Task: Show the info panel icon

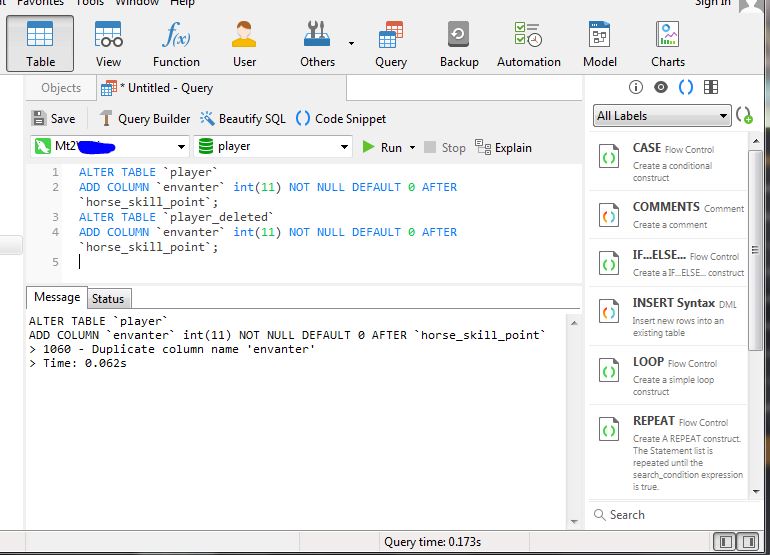Action: [x=635, y=87]
